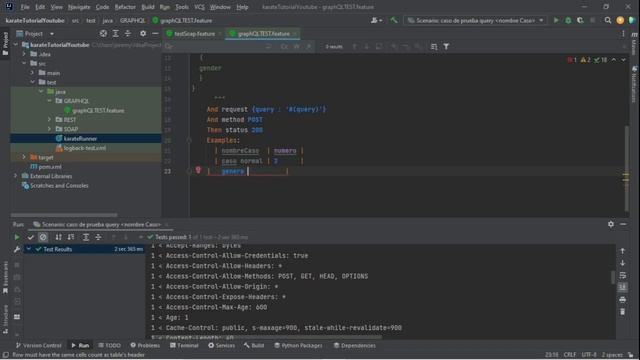Run scenario with top toolbar green play button
This screenshot has width=640, height=360.
point(556,20)
